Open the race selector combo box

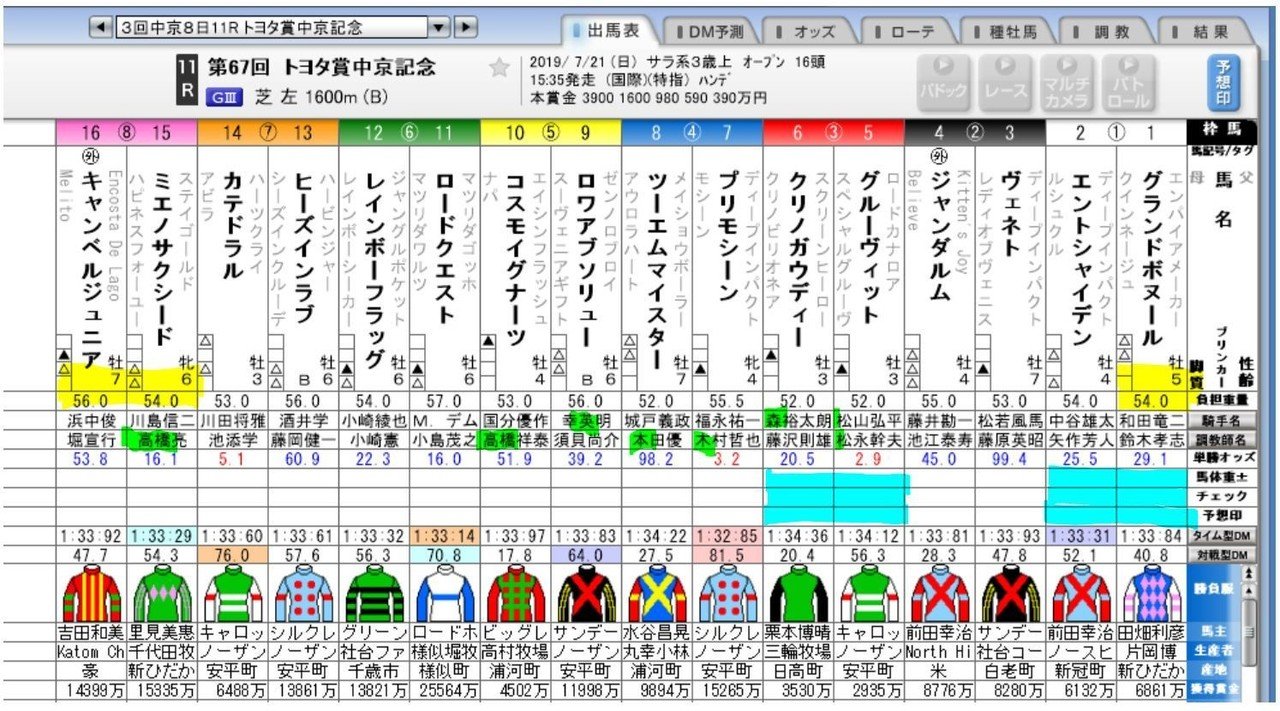pos(282,26)
